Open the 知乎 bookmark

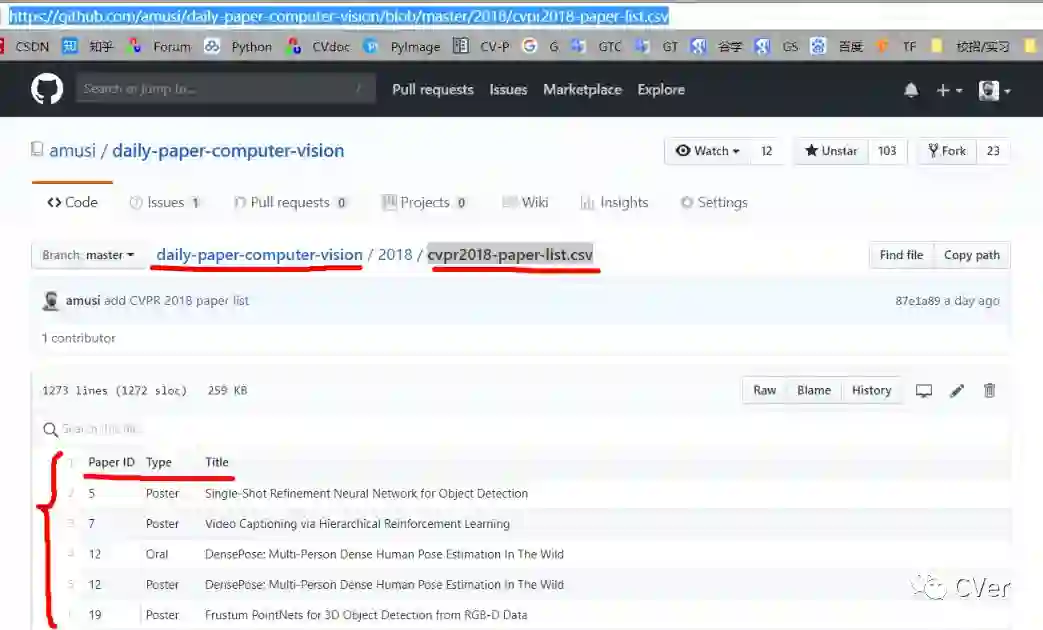click(x=88, y=46)
